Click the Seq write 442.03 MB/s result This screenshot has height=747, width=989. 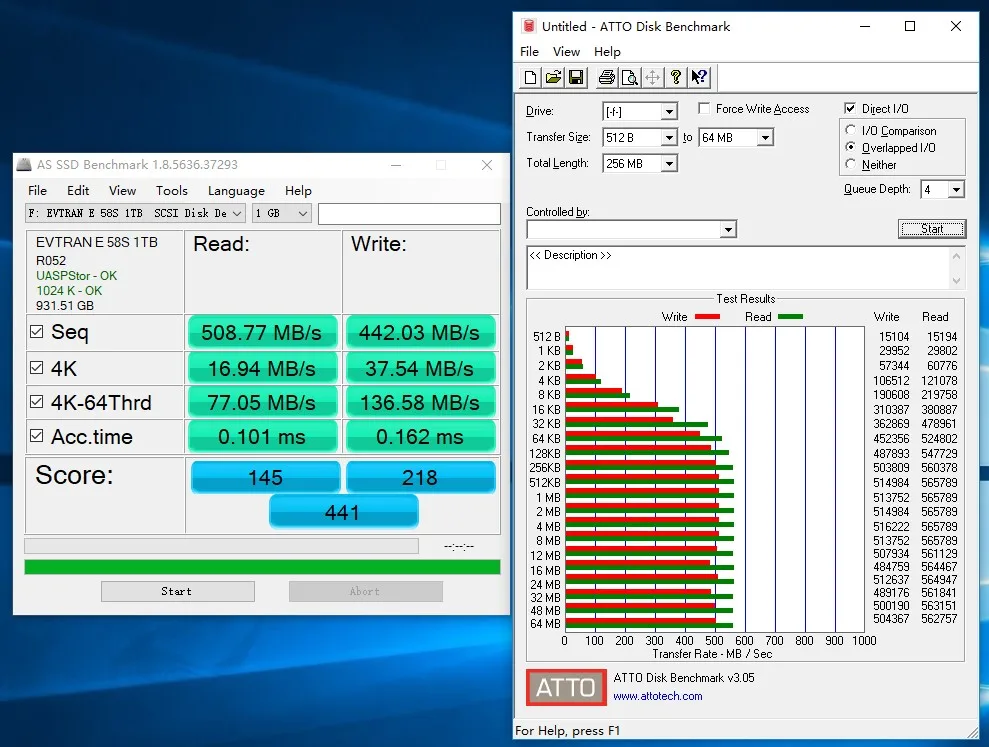pos(420,332)
